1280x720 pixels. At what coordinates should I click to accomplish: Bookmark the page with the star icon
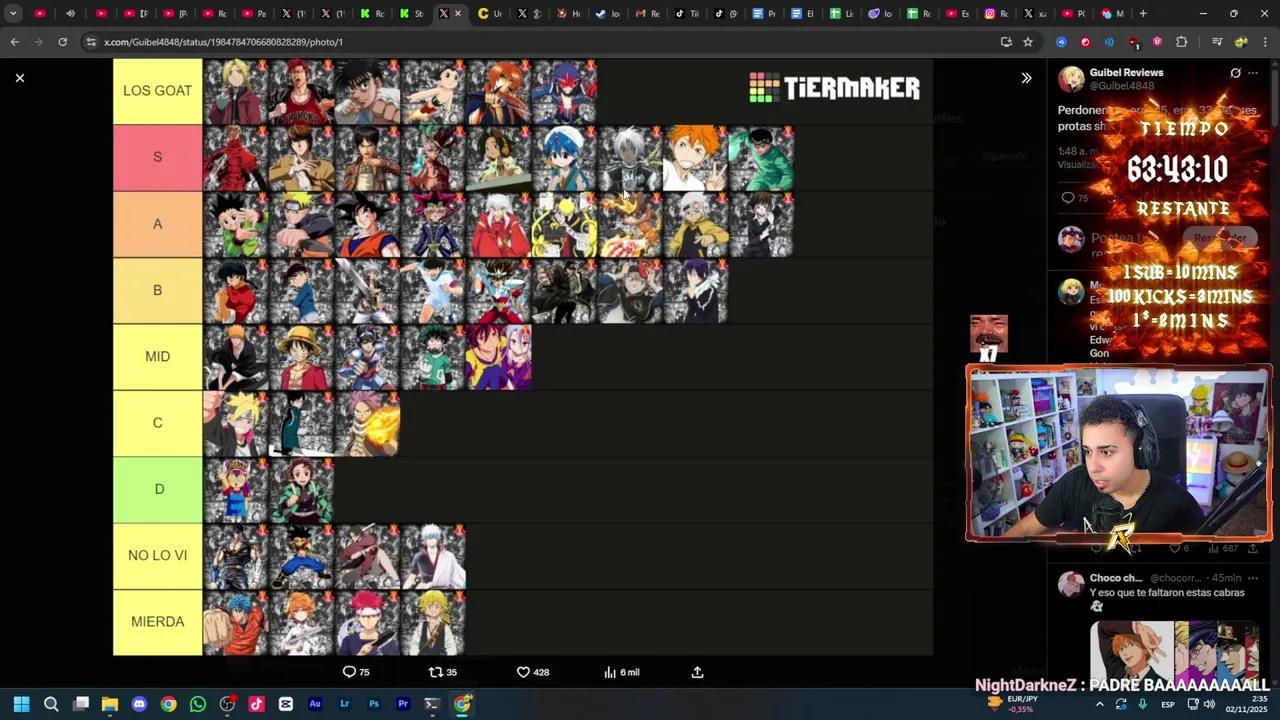pos(1027,42)
